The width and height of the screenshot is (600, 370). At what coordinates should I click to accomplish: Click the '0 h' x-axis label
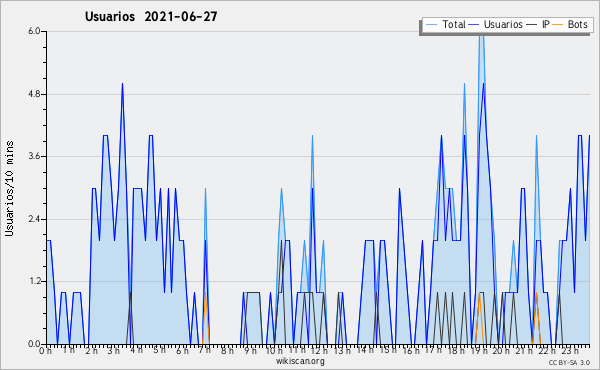[x=46, y=351]
